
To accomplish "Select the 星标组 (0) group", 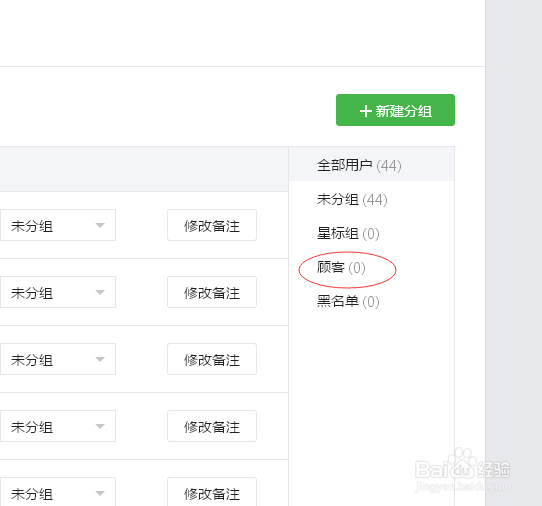I will point(348,233).
